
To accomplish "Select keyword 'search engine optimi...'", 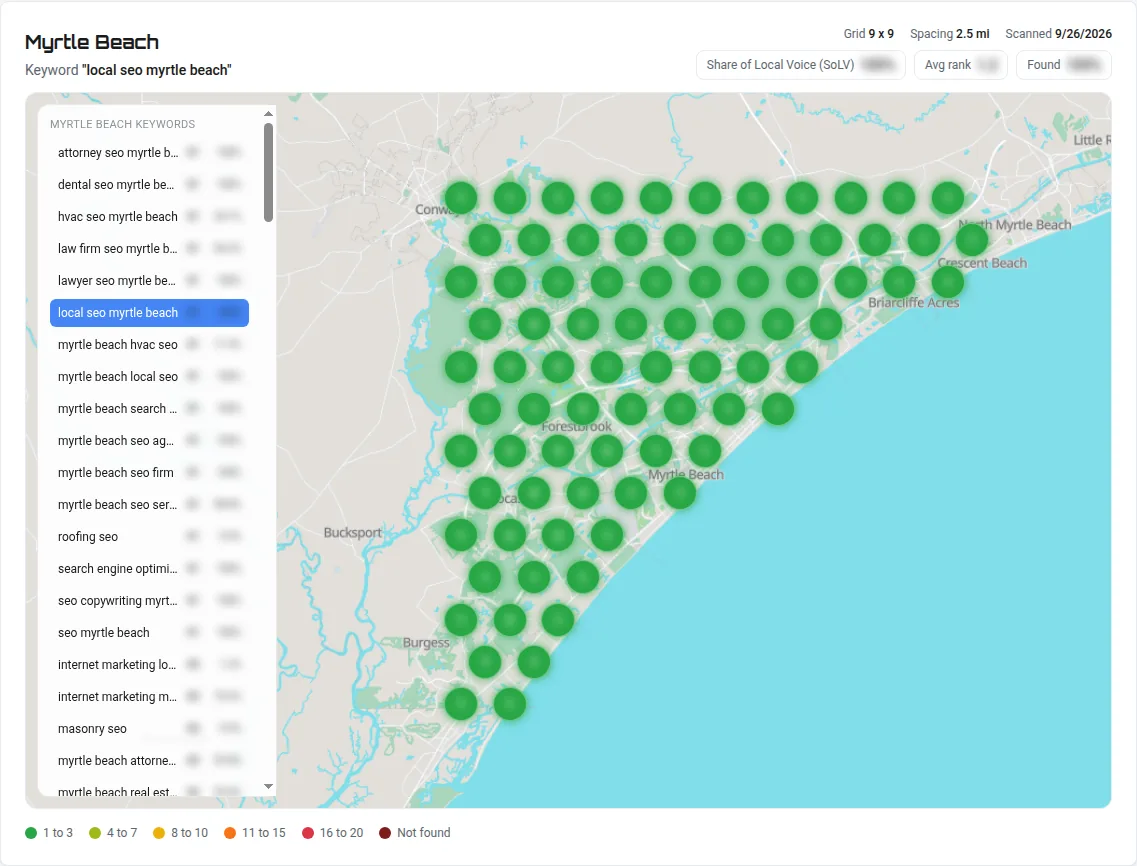I will [x=149, y=568].
